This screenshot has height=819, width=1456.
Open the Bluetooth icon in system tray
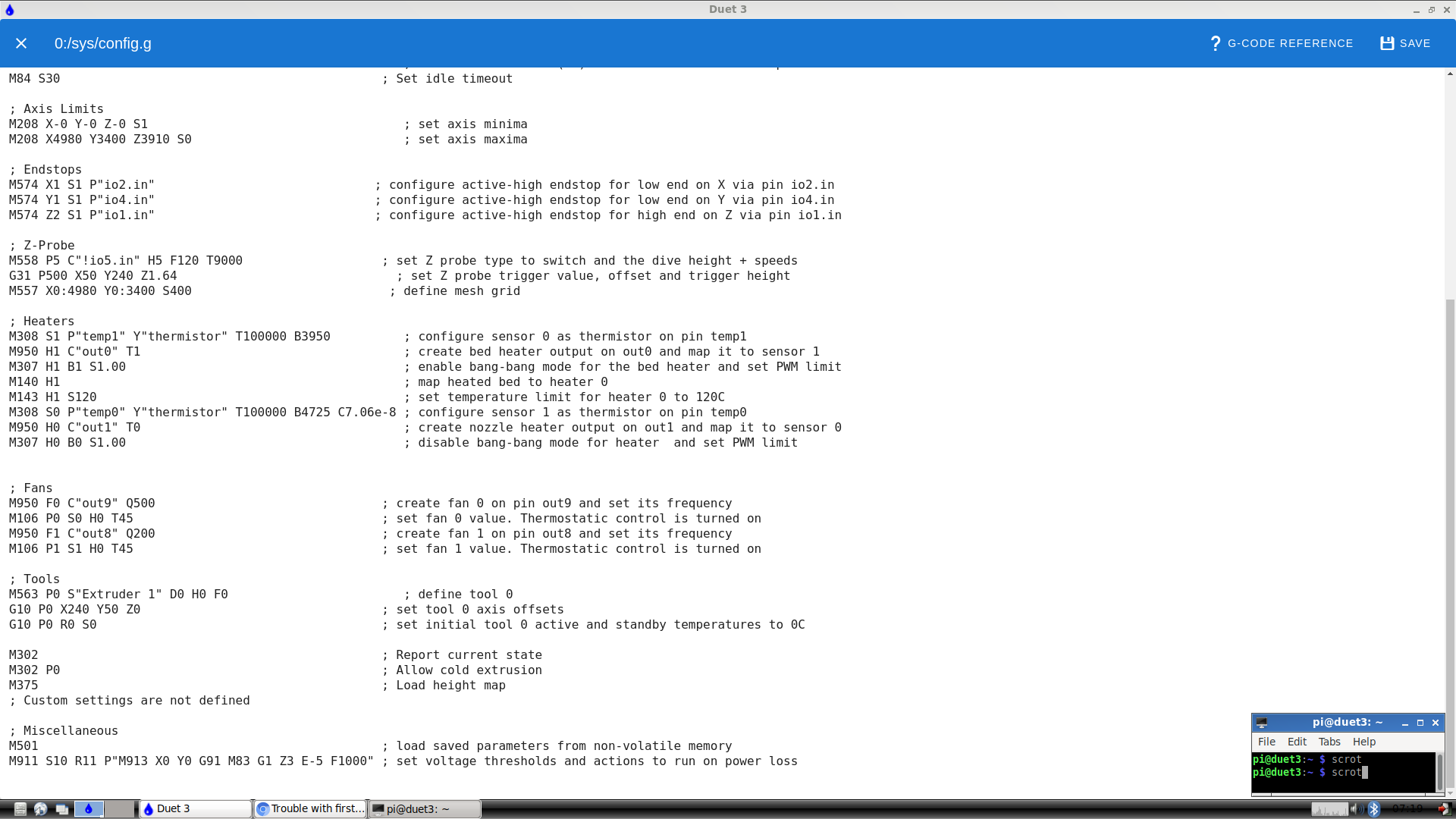pyautogui.click(x=1374, y=809)
